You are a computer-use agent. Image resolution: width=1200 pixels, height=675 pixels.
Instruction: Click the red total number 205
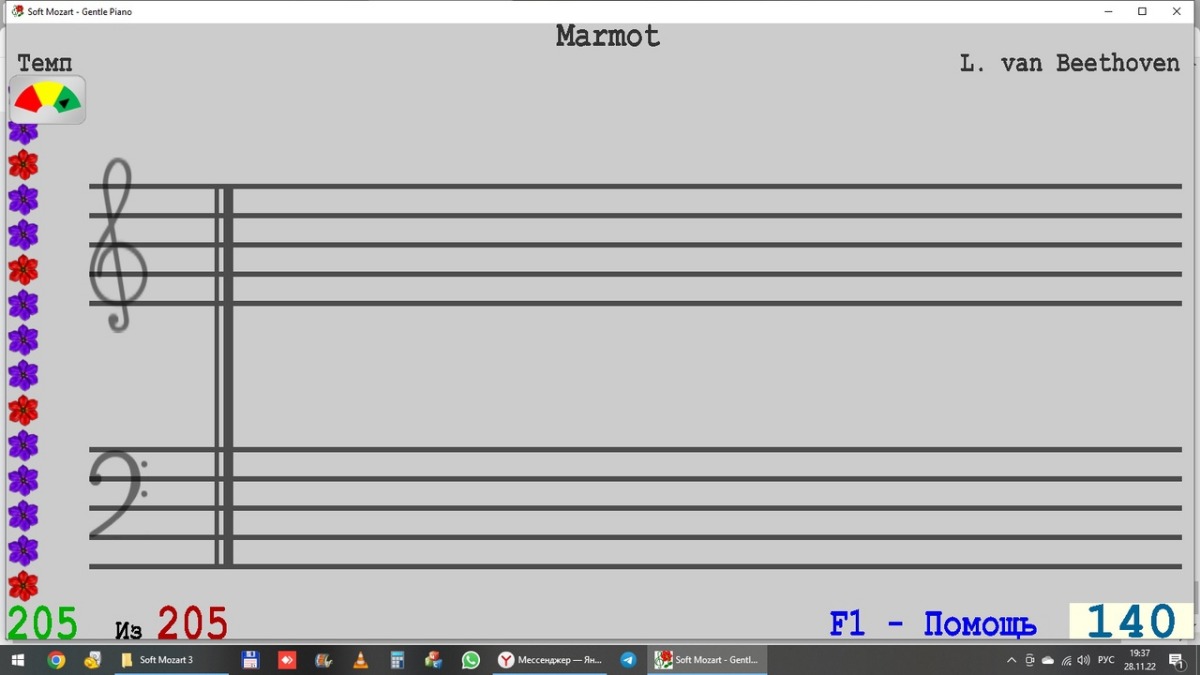point(192,623)
